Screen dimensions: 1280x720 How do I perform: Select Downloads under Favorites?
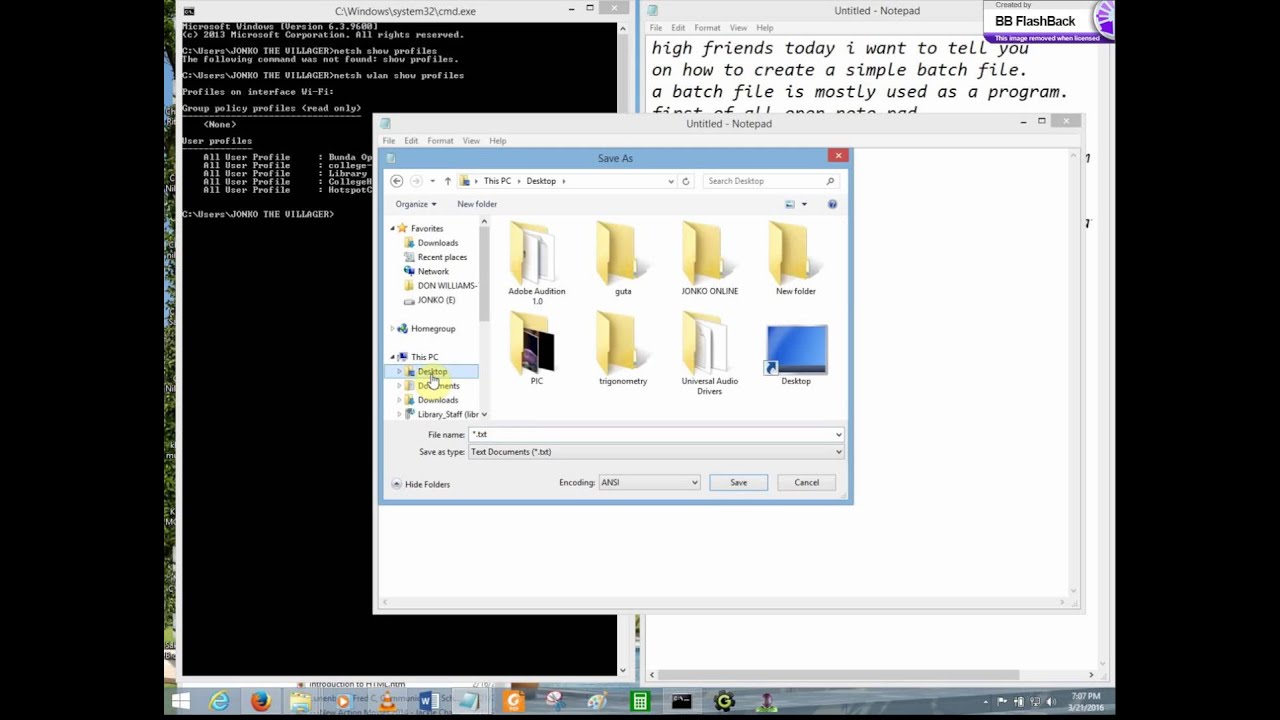tap(432, 243)
